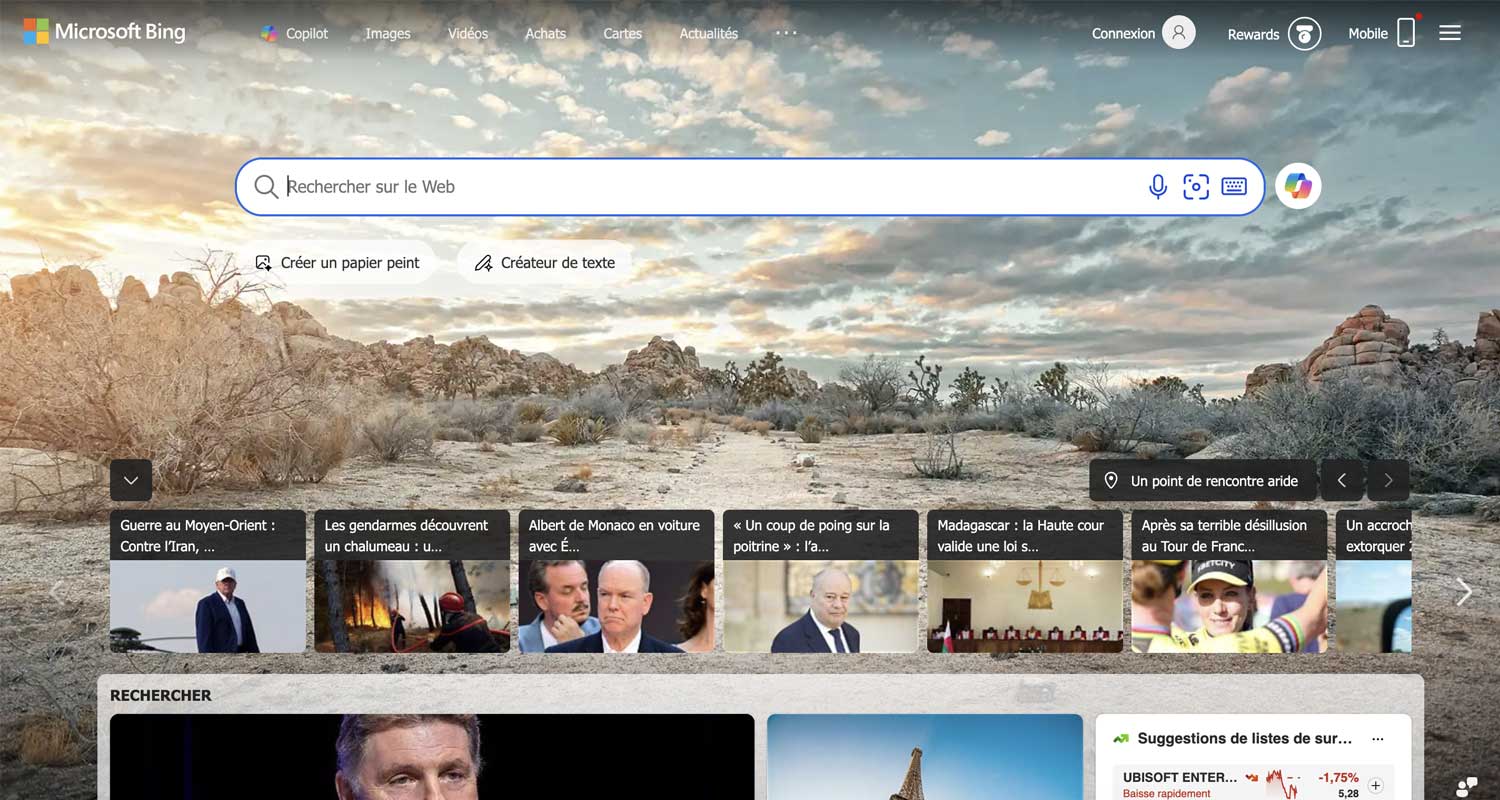This screenshot has height=800, width=1500.
Task: Expand the three-dot more menu
Action: click(786, 32)
